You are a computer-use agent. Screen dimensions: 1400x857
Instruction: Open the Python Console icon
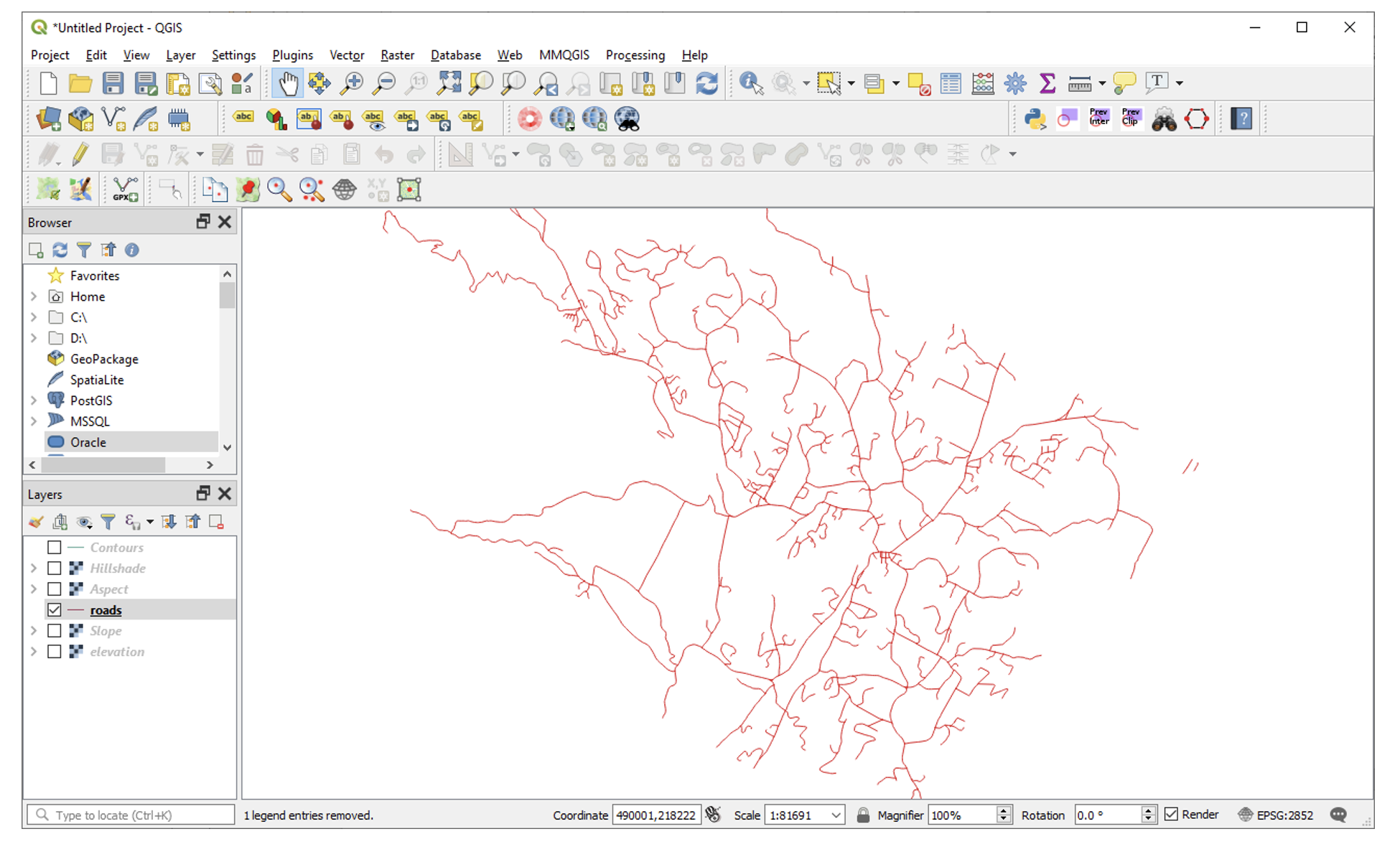point(1035,119)
